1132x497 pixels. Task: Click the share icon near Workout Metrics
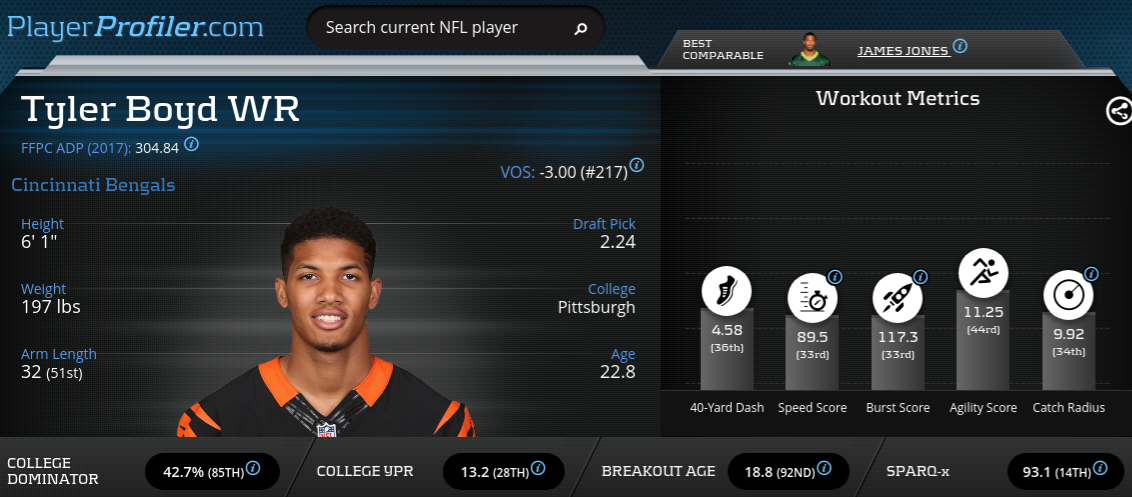(1118, 111)
